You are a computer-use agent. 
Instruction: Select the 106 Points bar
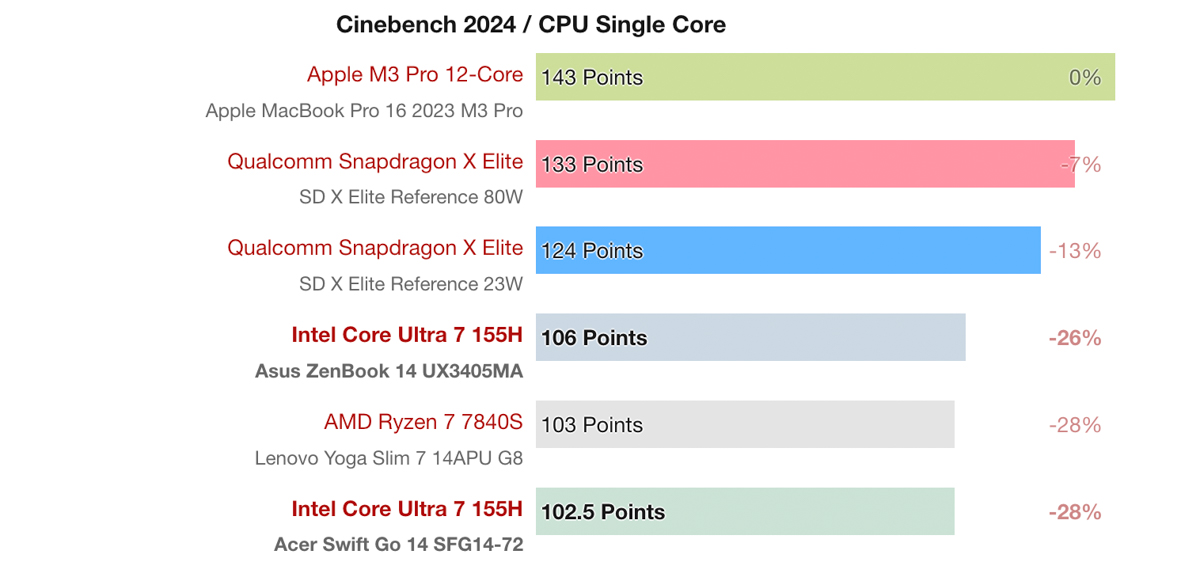751,338
